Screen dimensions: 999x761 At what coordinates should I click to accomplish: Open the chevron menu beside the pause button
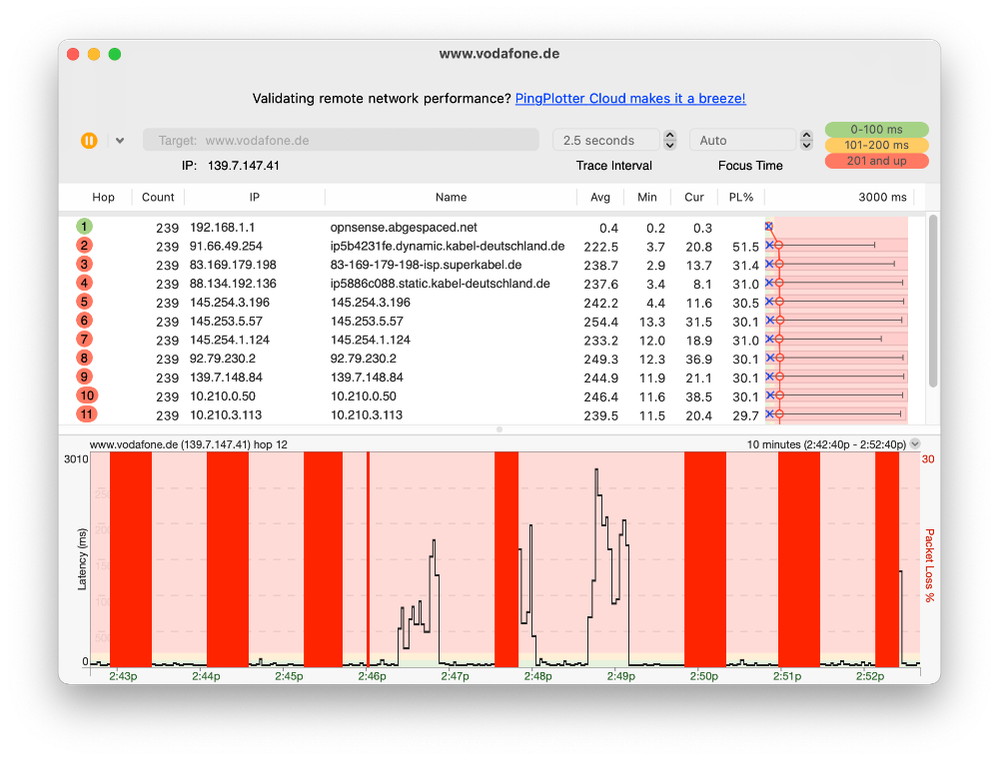tap(119, 140)
